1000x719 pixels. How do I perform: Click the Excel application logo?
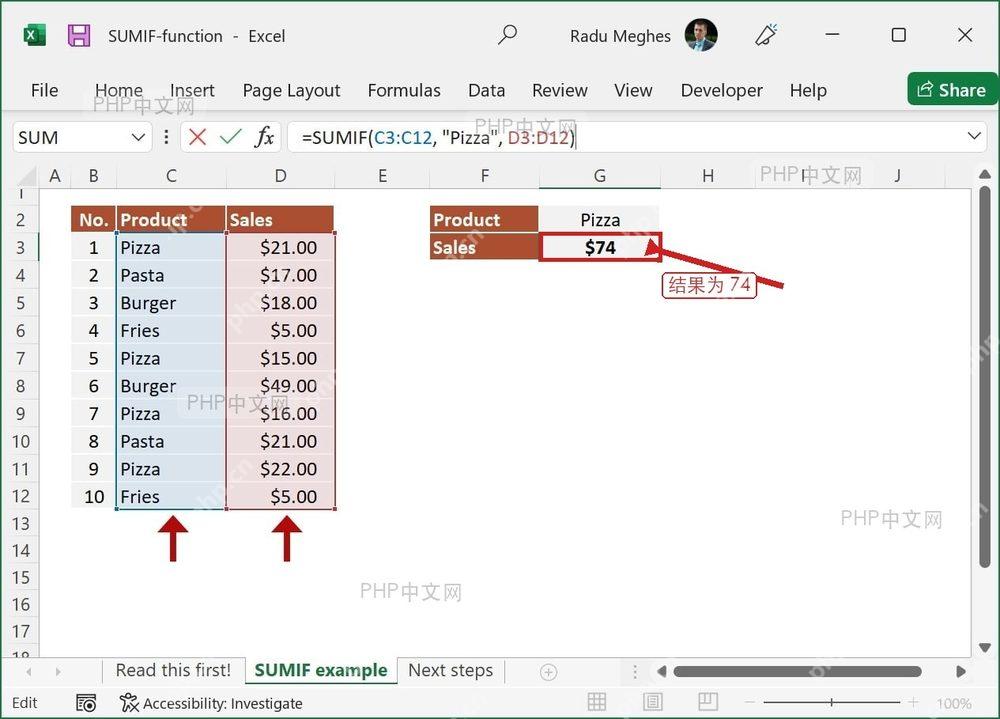34,35
